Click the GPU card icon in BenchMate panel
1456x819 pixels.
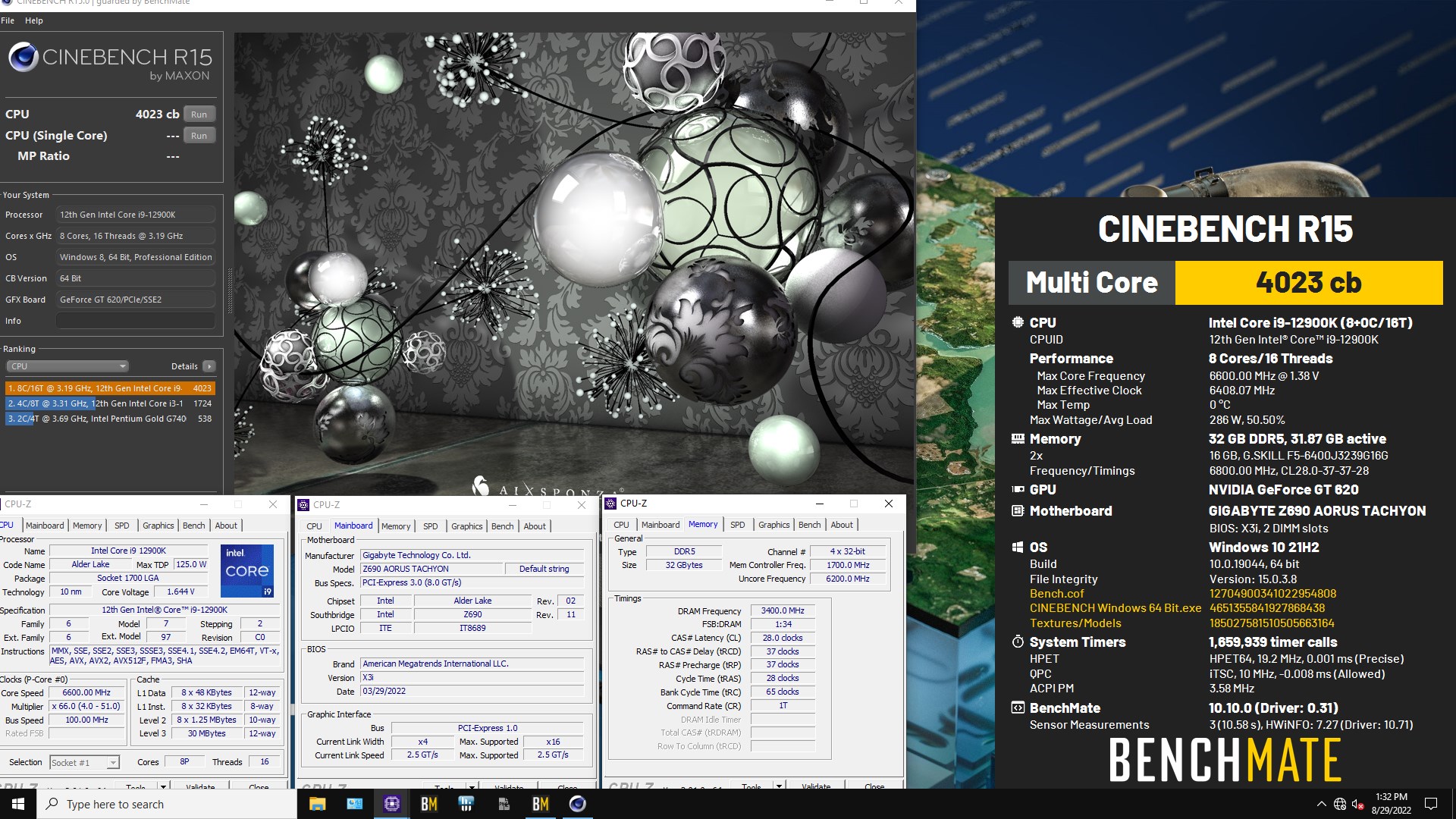1018,489
